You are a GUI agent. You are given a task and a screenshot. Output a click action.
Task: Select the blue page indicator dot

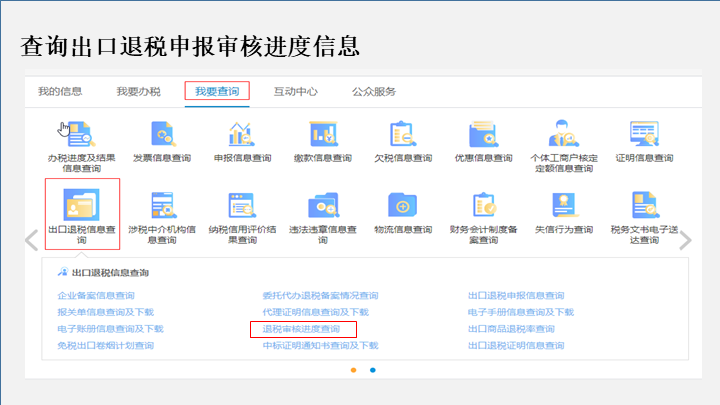pos(373,370)
